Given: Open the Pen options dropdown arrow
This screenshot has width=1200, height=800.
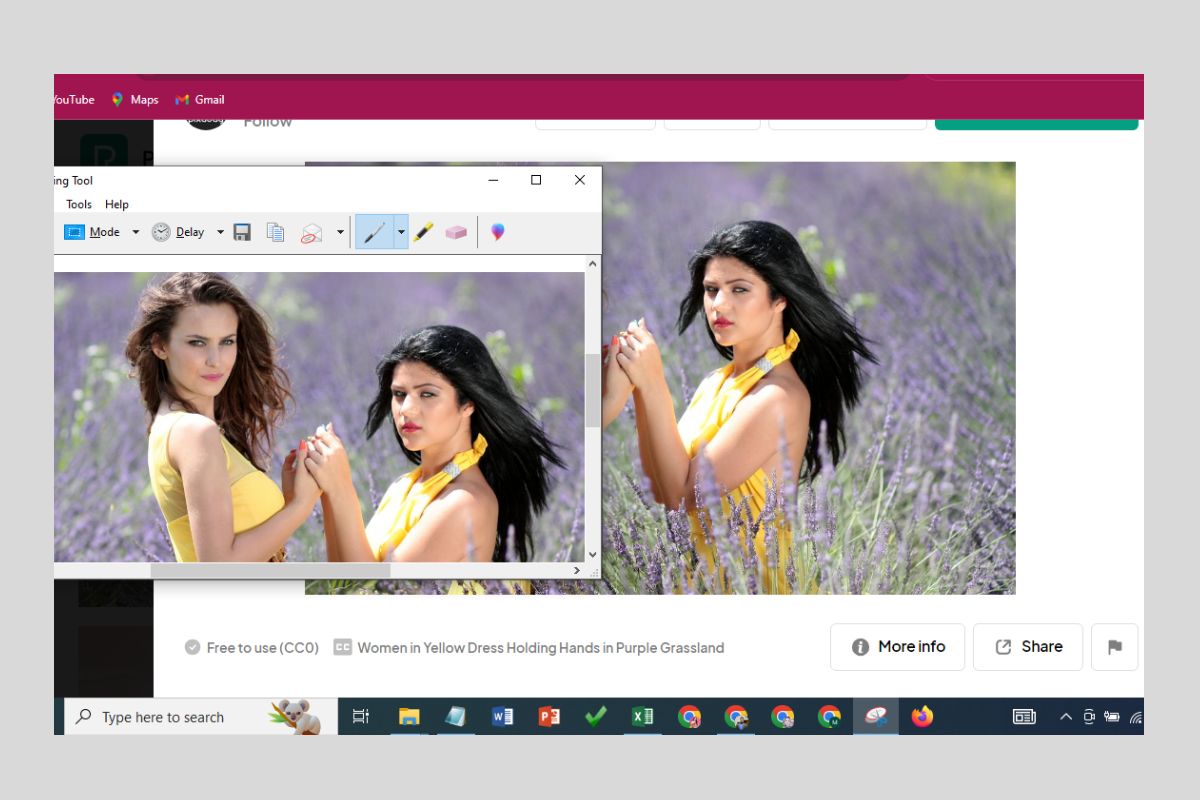Looking at the screenshot, I should click(401, 232).
